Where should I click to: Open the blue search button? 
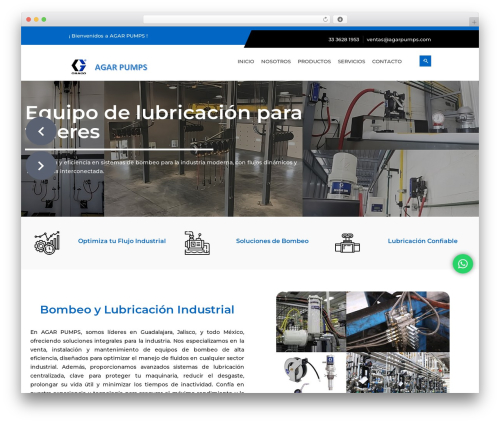425,61
